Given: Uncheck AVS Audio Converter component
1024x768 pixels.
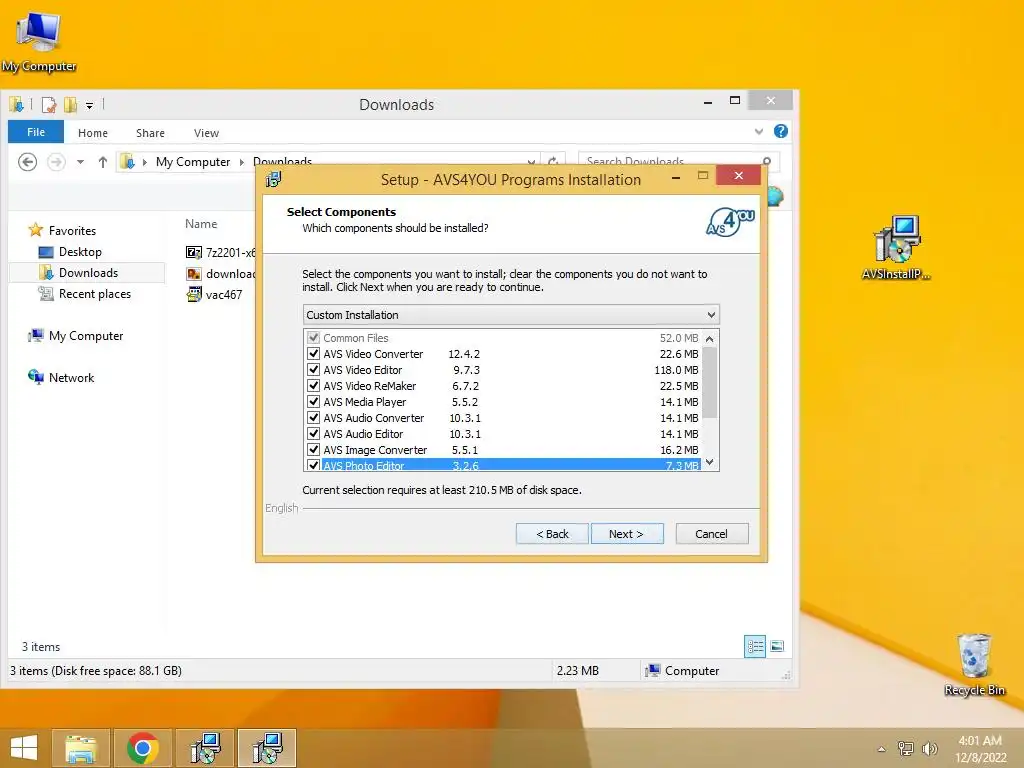Looking at the screenshot, I should [313, 418].
